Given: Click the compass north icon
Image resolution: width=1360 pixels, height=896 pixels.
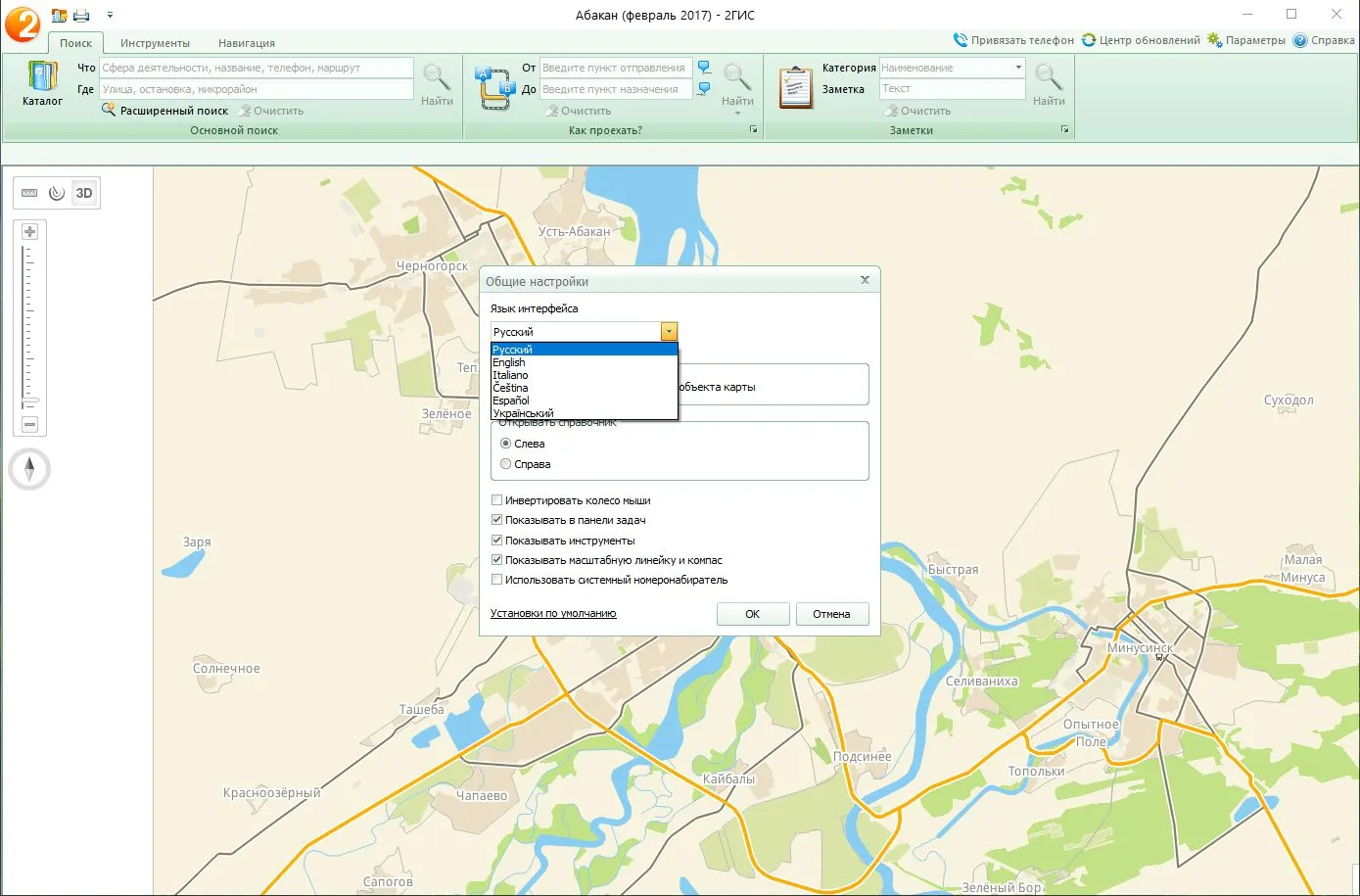Looking at the screenshot, I should coord(29,469).
